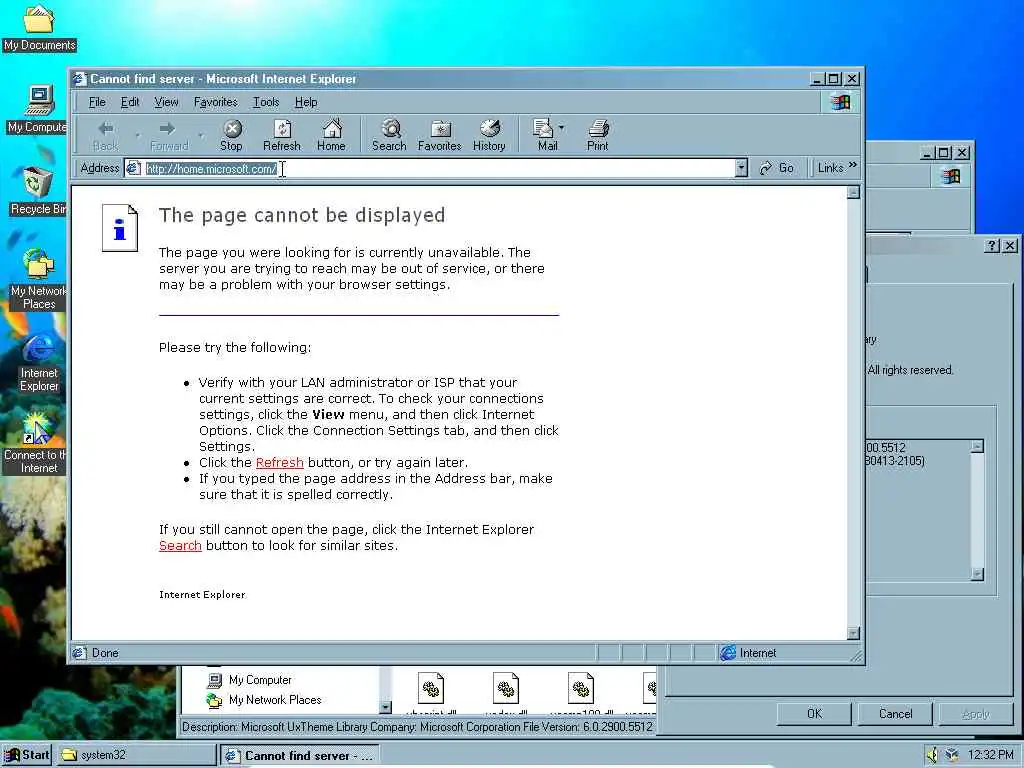Select My Network Places in folder tree
The width and height of the screenshot is (1024, 768).
275,700
